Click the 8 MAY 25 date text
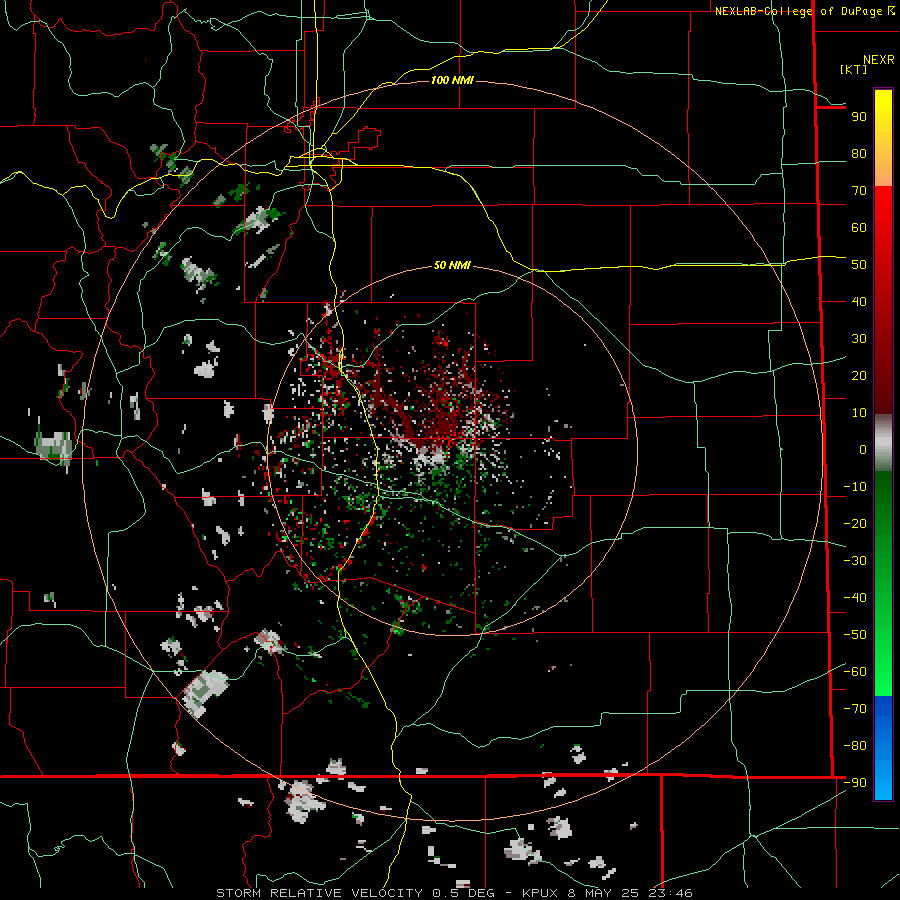The image size is (900, 900). (606, 893)
